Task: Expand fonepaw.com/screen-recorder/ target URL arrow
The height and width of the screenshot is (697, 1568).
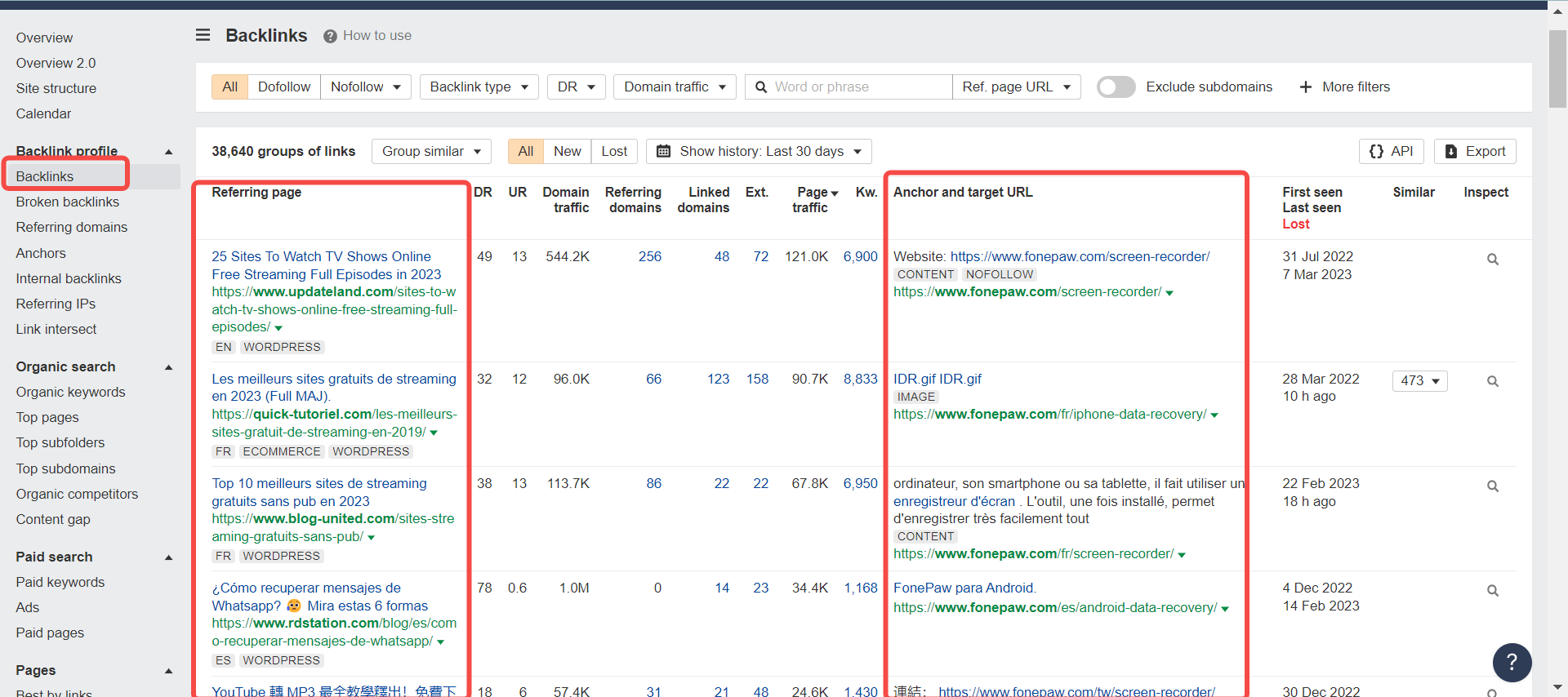Action: coord(1169,293)
